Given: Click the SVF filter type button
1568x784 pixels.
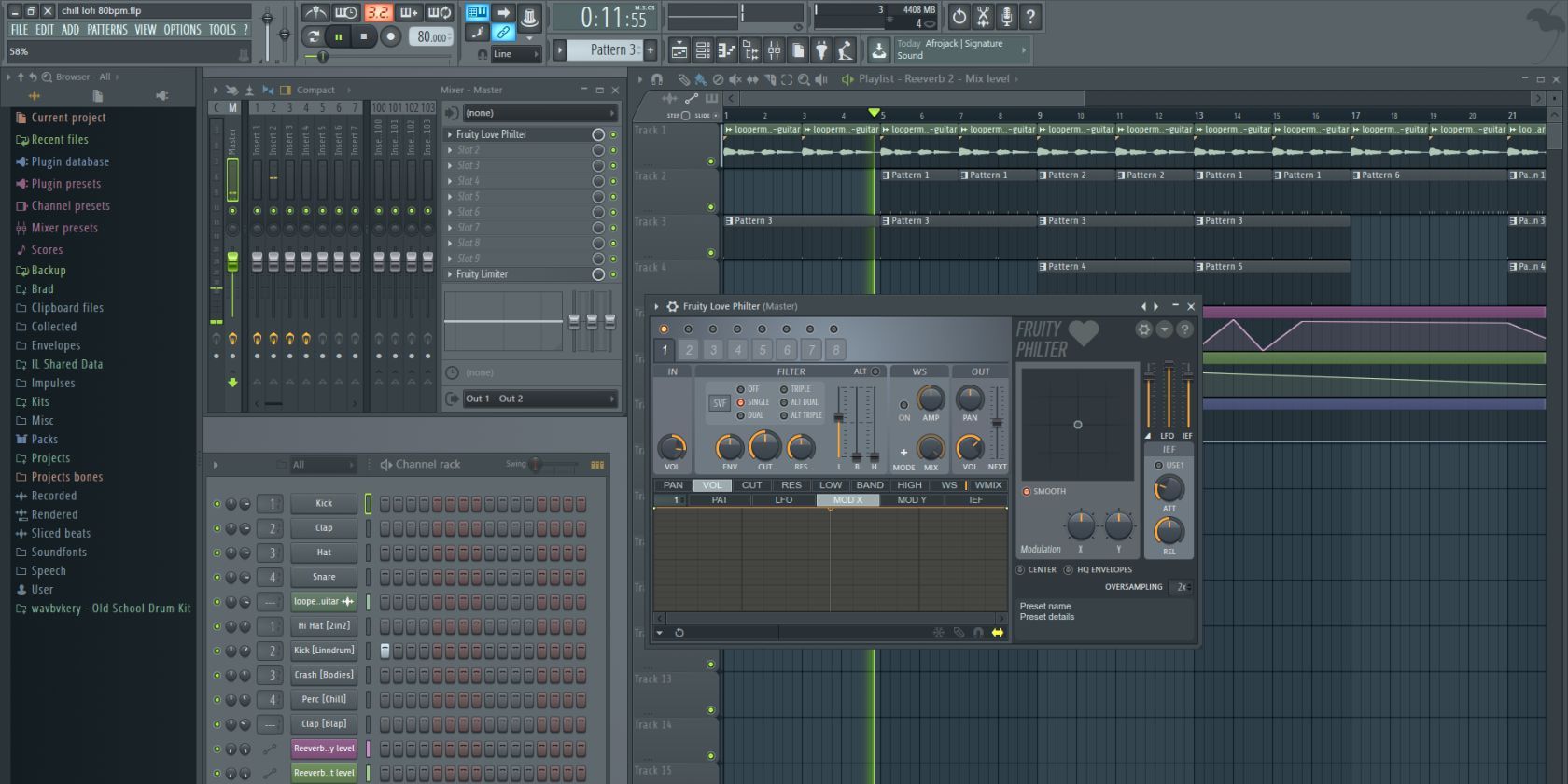Looking at the screenshot, I should coord(719,403).
